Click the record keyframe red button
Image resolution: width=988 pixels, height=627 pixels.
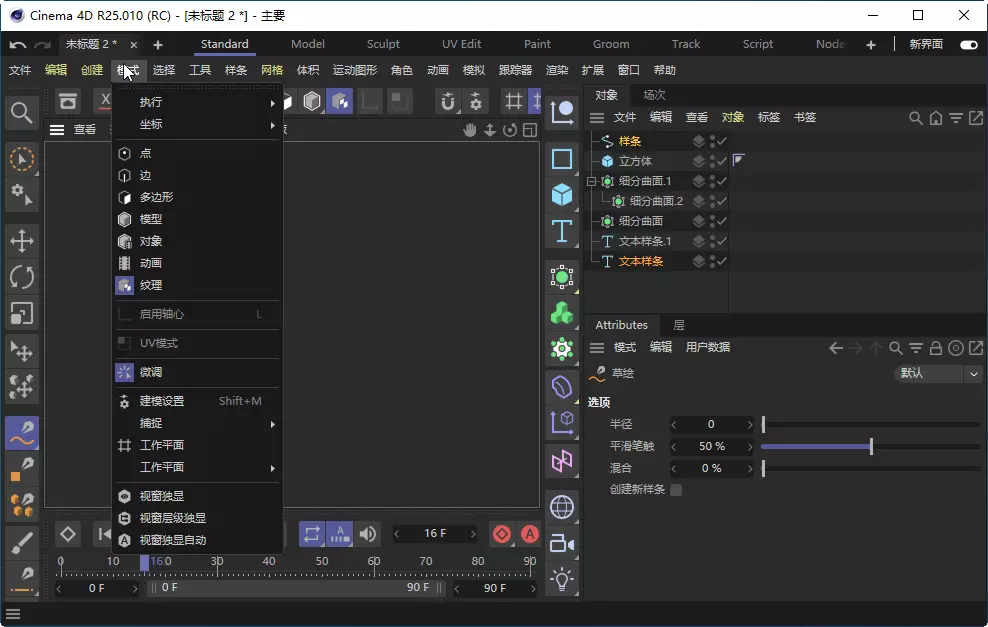pos(502,534)
